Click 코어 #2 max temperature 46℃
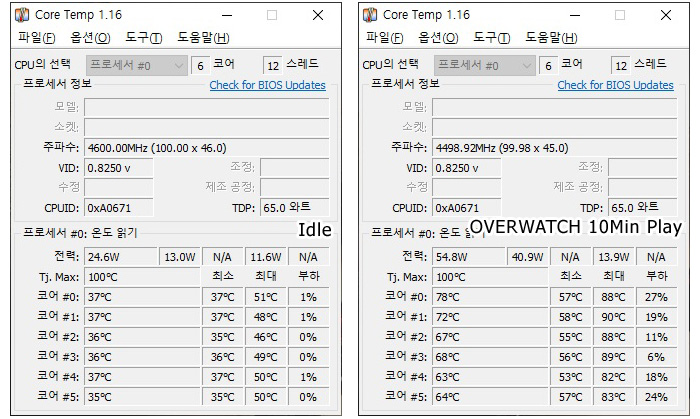 (266, 337)
